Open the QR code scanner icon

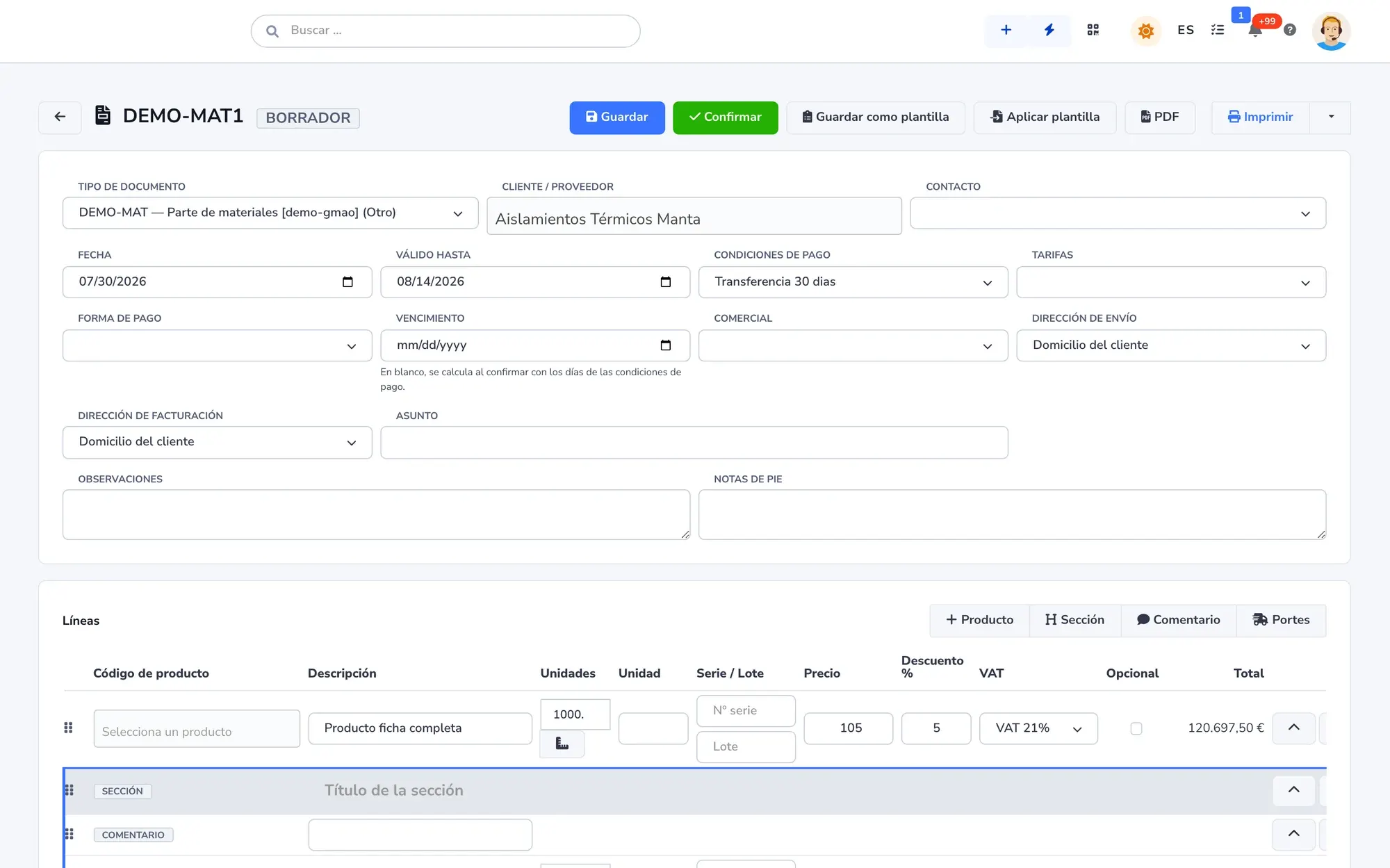(x=1093, y=30)
